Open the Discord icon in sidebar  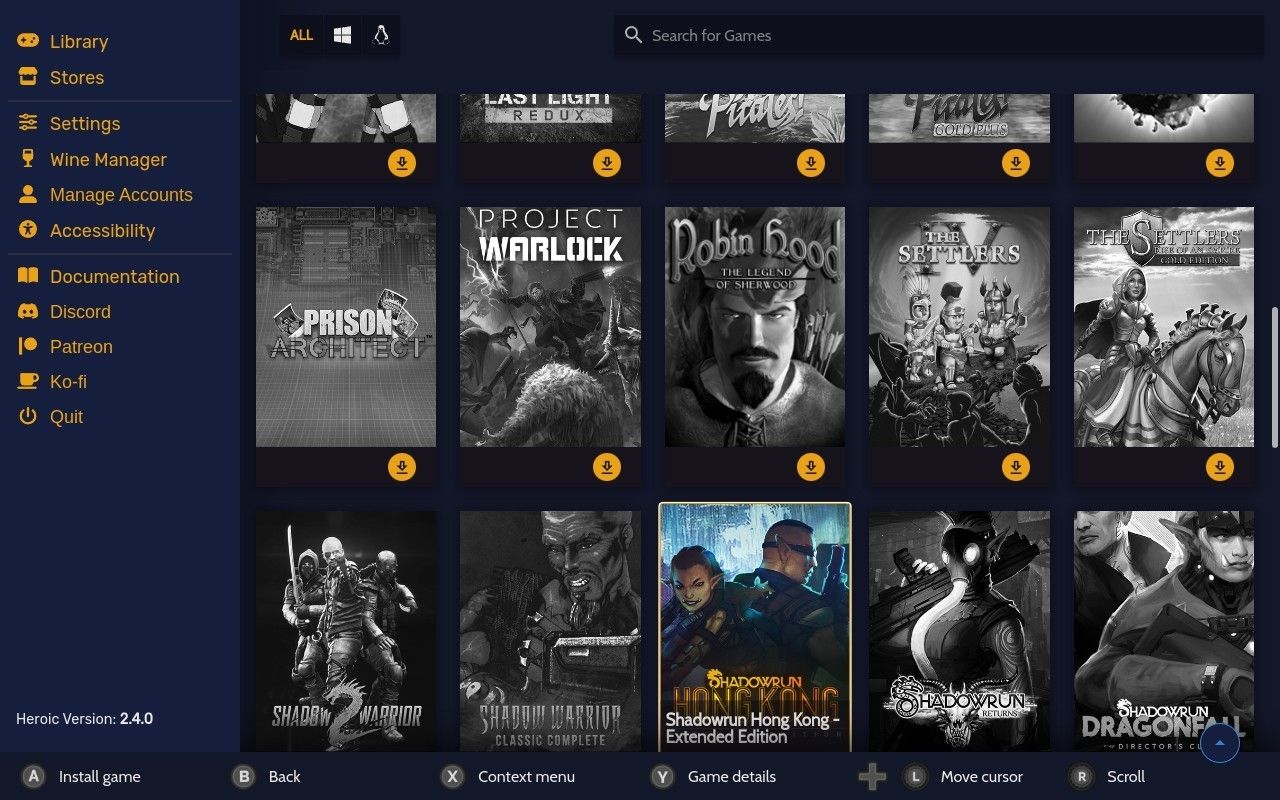tap(27, 311)
